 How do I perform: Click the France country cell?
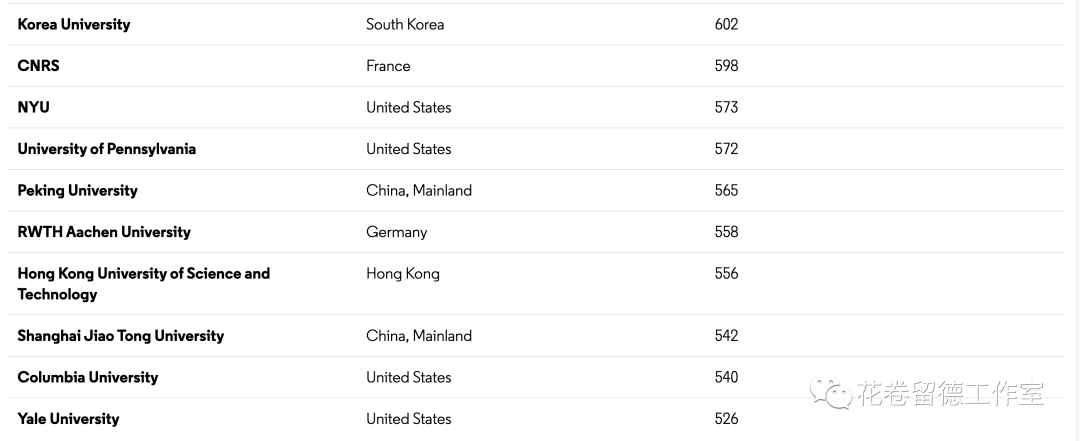point(388,66)
